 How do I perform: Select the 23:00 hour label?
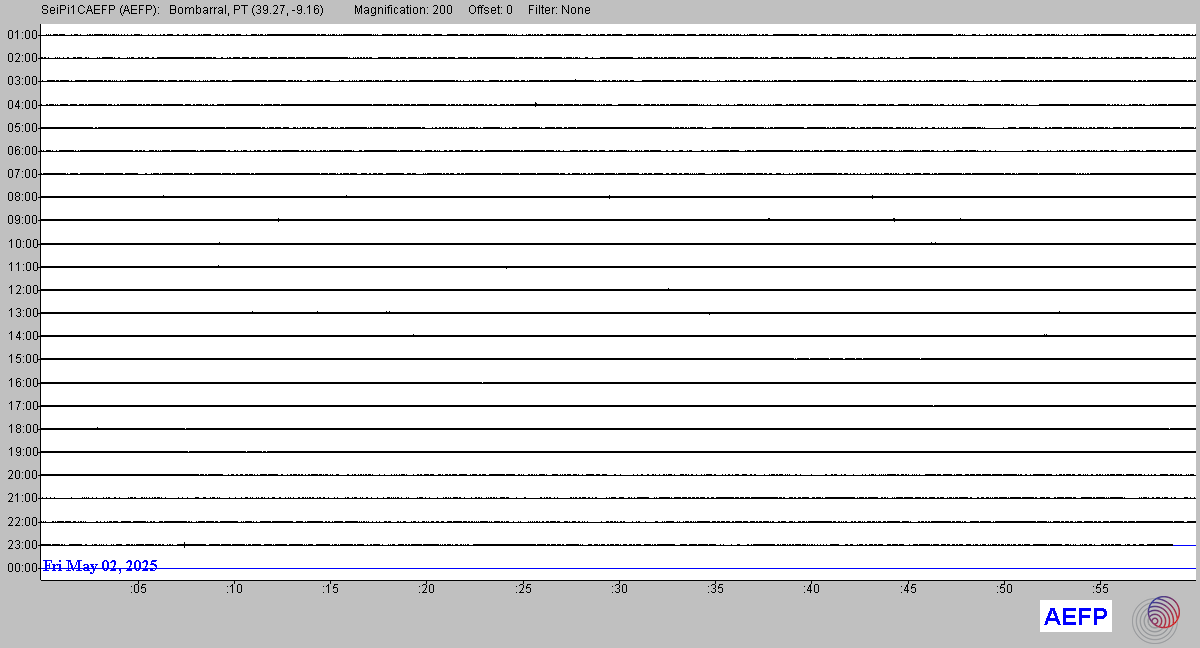pyautogui.click(x=22, y=545)
